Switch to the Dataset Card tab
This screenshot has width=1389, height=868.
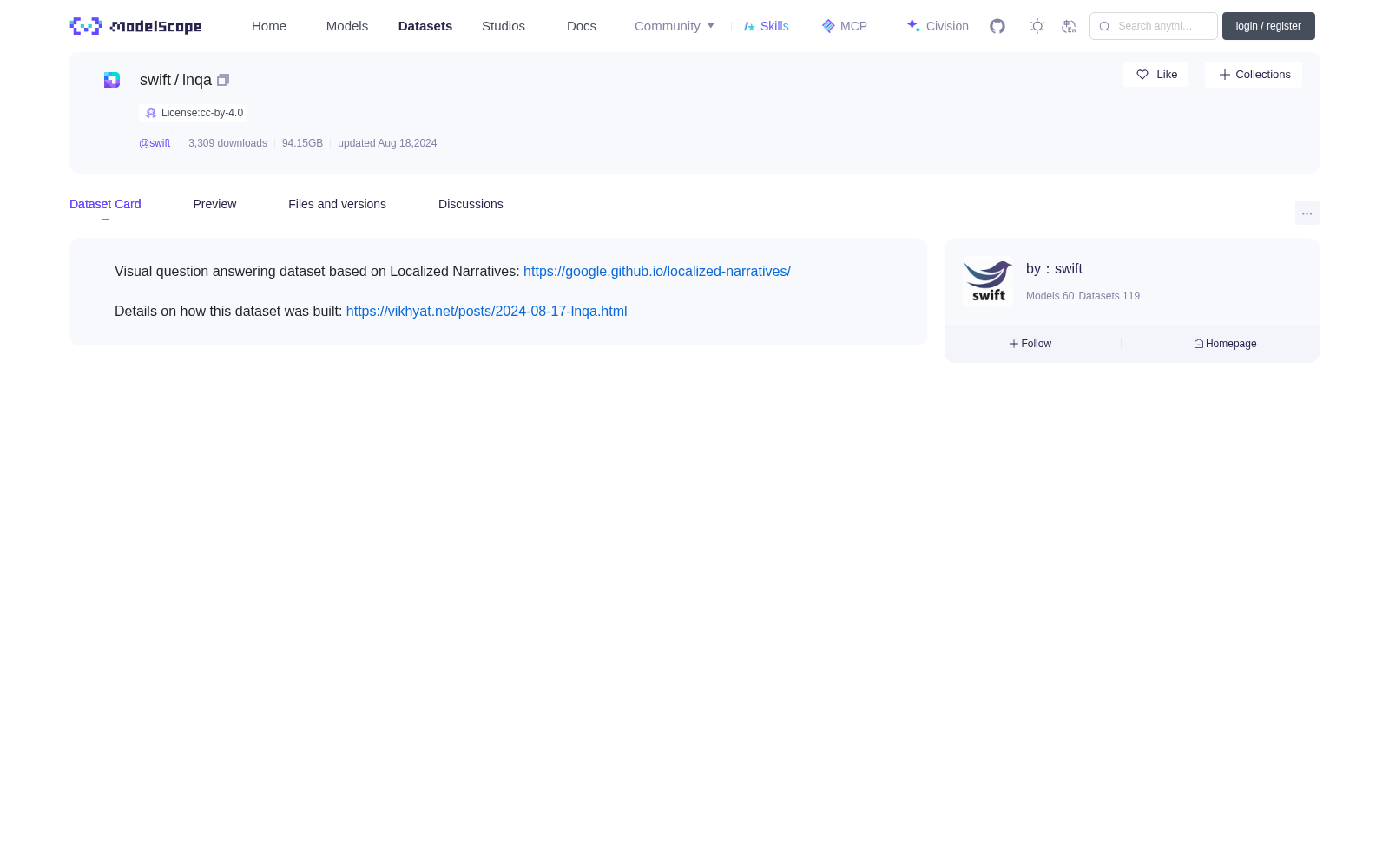click(x=105, y=204)
